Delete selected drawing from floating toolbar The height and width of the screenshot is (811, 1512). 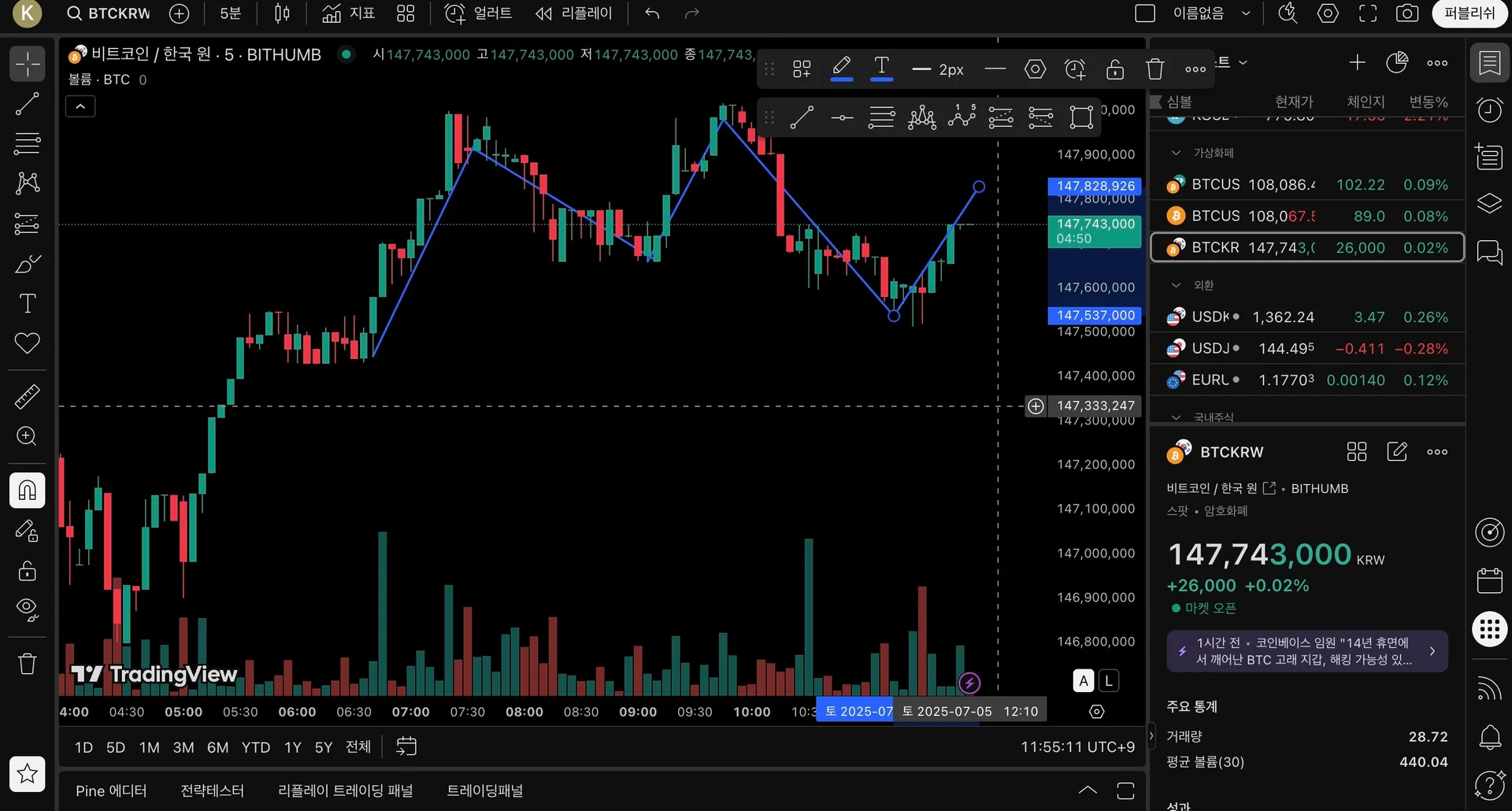point(1155,69)
